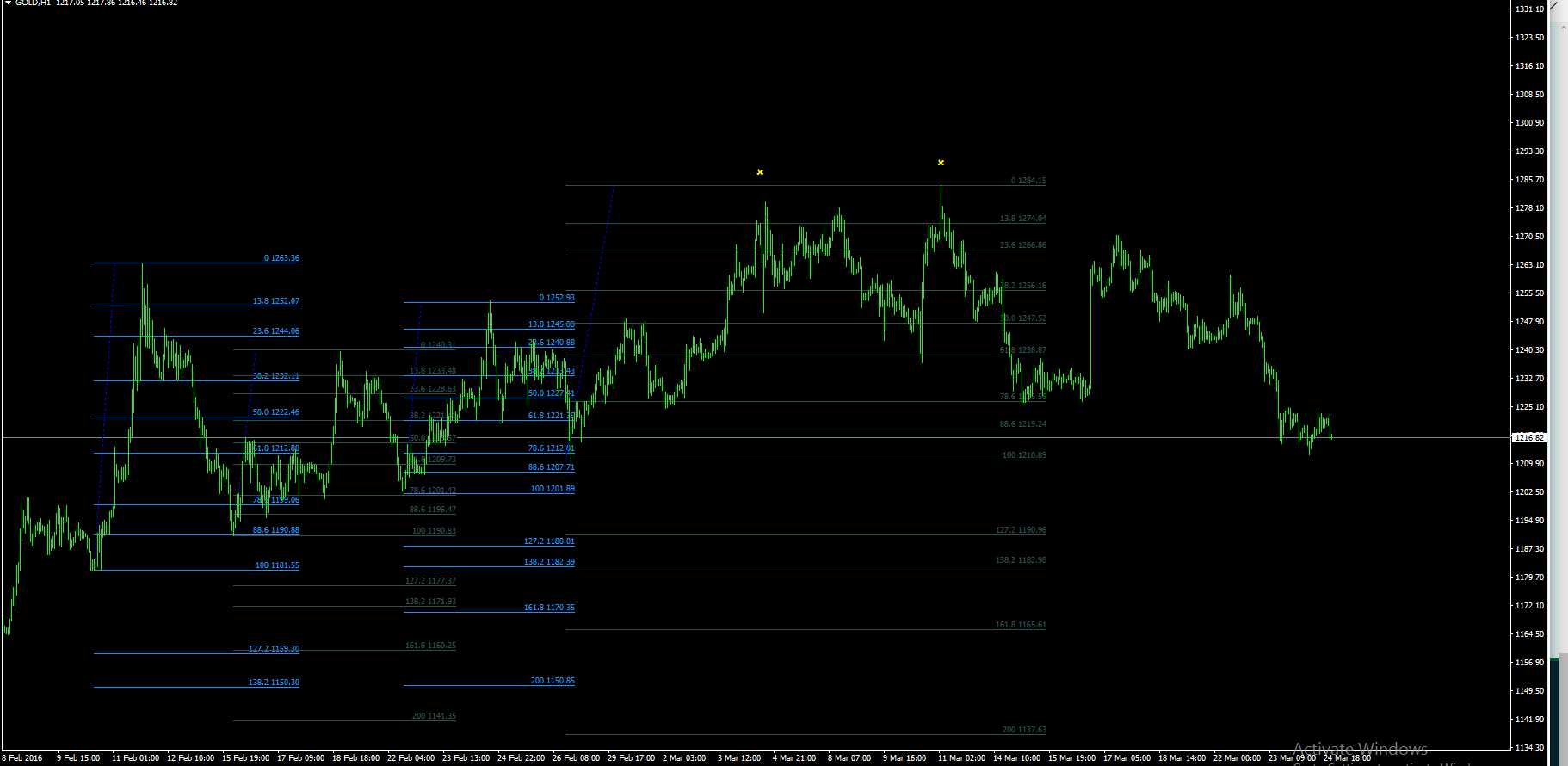Select the Fibonacci level label "161.8 1170.35"

click(x=550, y=608)
